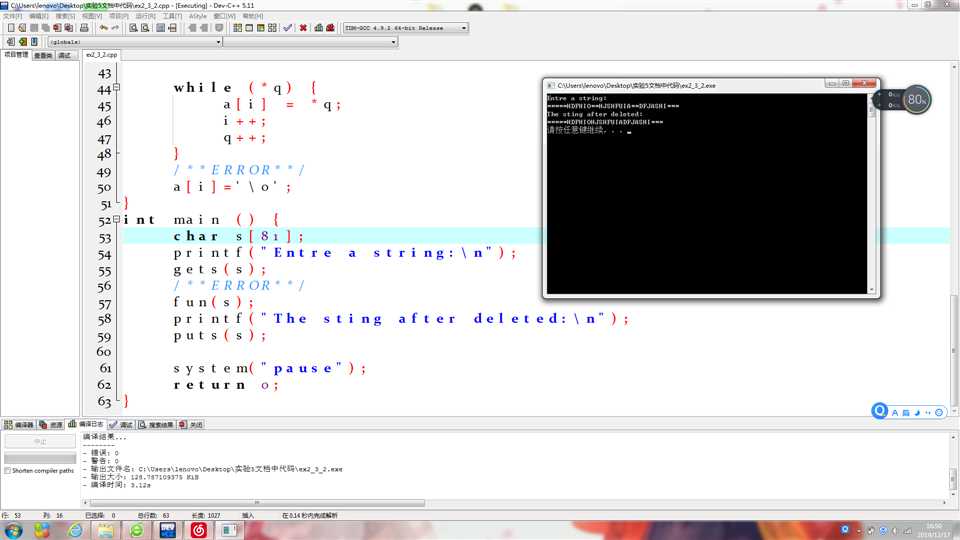Click the blue Q input method icon
Viewport: 960px width, 540px height.
click(x=879, y=411)
